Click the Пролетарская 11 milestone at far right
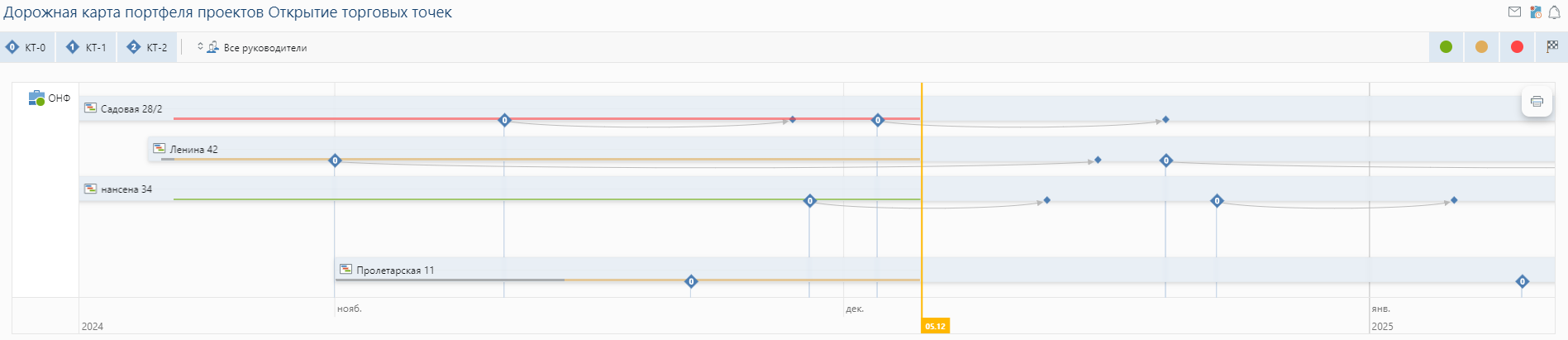The height and width of the screenshot is (340, 1568). (x=1522, y=281)
